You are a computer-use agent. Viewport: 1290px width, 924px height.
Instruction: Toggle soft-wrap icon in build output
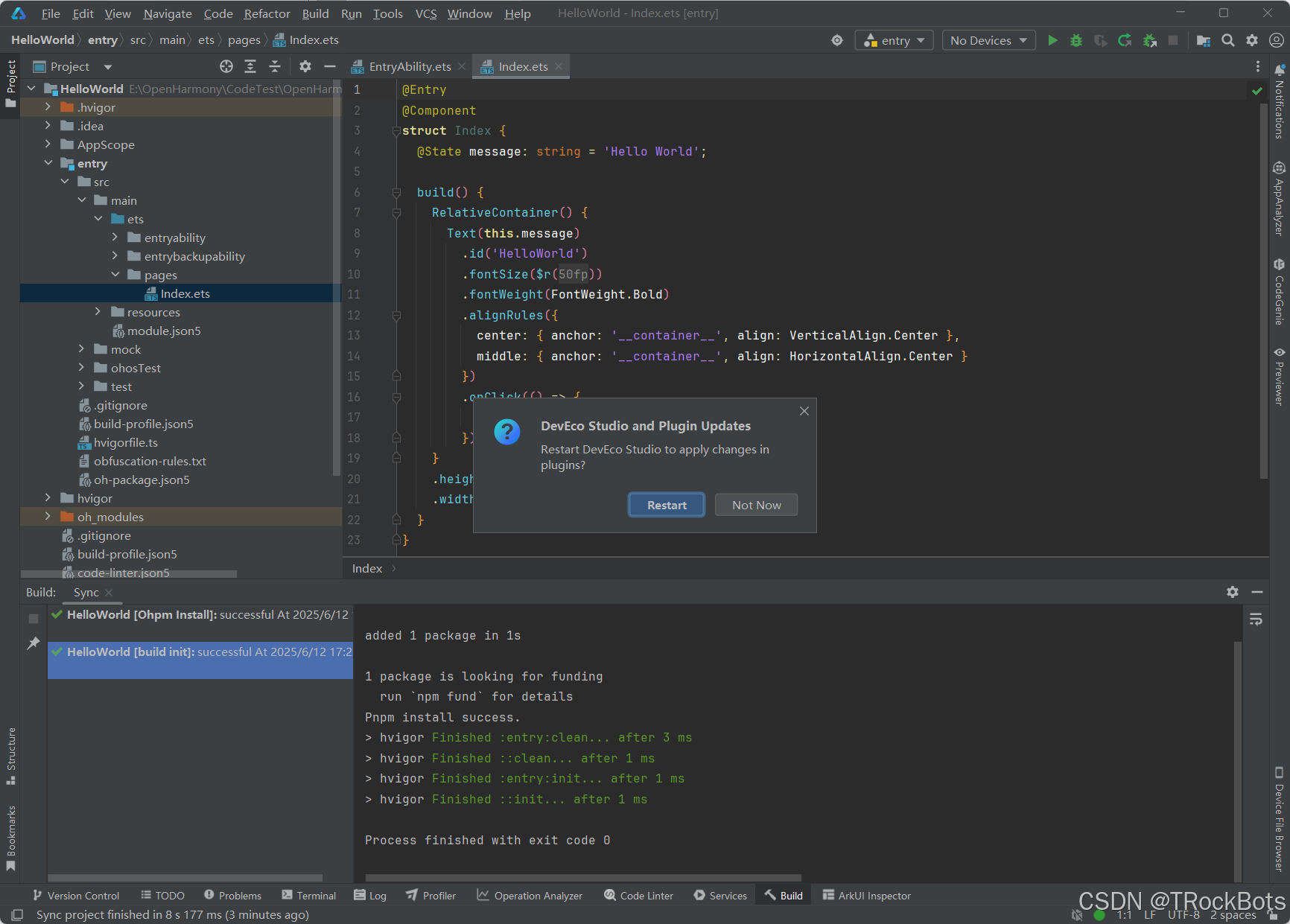[1256, 619]
